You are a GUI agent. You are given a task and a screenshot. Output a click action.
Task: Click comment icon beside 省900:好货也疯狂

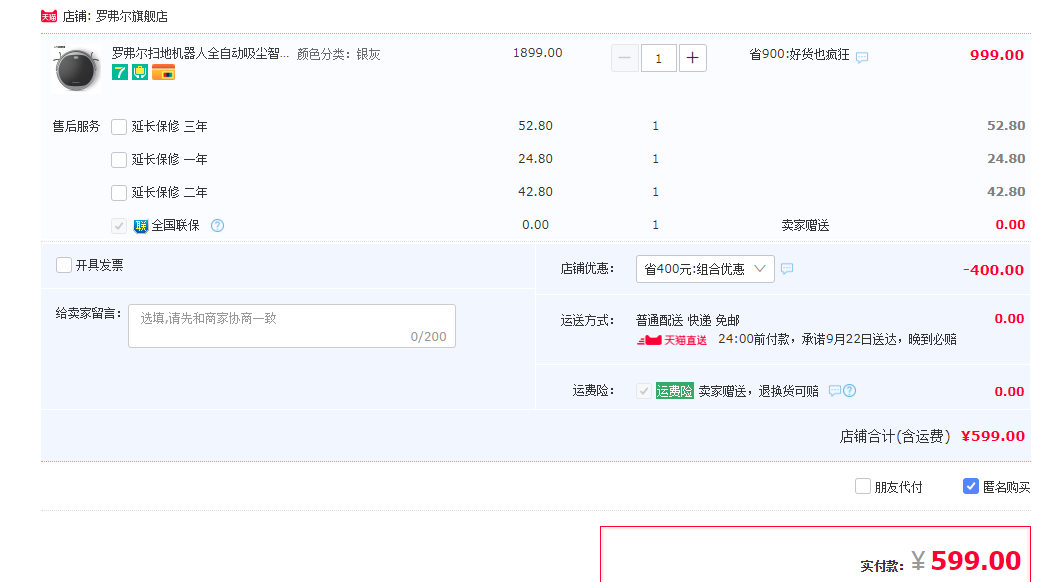862,57
